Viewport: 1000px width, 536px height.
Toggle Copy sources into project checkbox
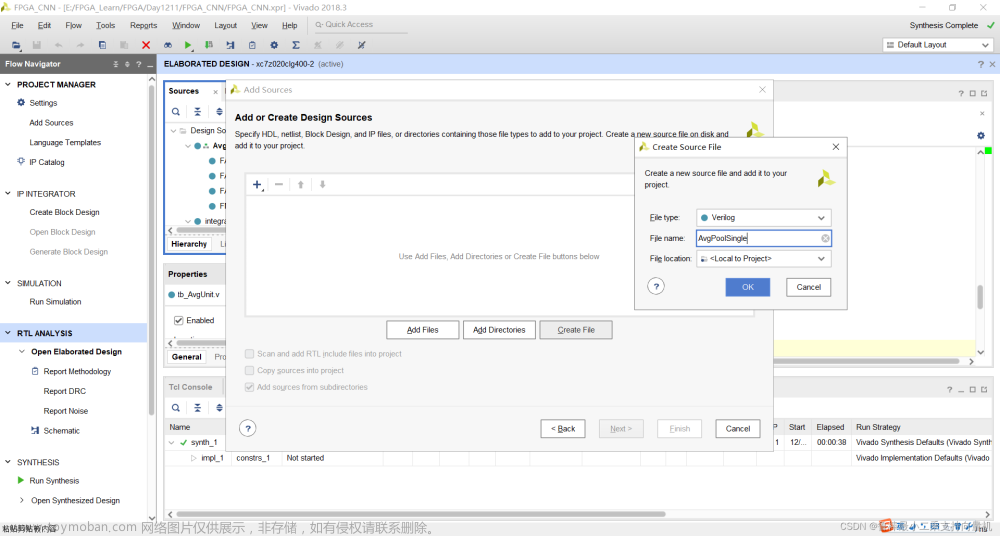[249, 370]
